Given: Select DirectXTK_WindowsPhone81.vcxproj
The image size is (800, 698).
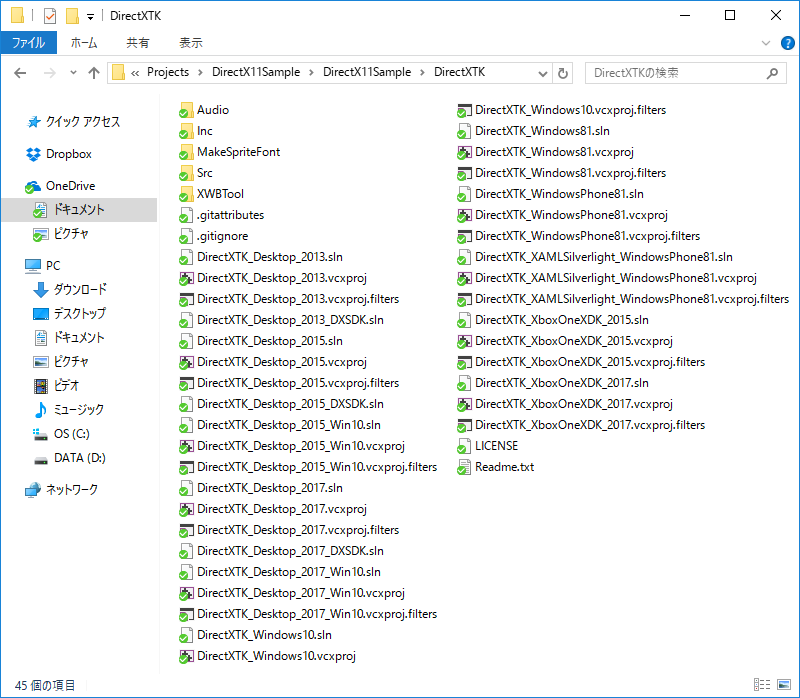Looking at the screenshot, I should [562, 215].
